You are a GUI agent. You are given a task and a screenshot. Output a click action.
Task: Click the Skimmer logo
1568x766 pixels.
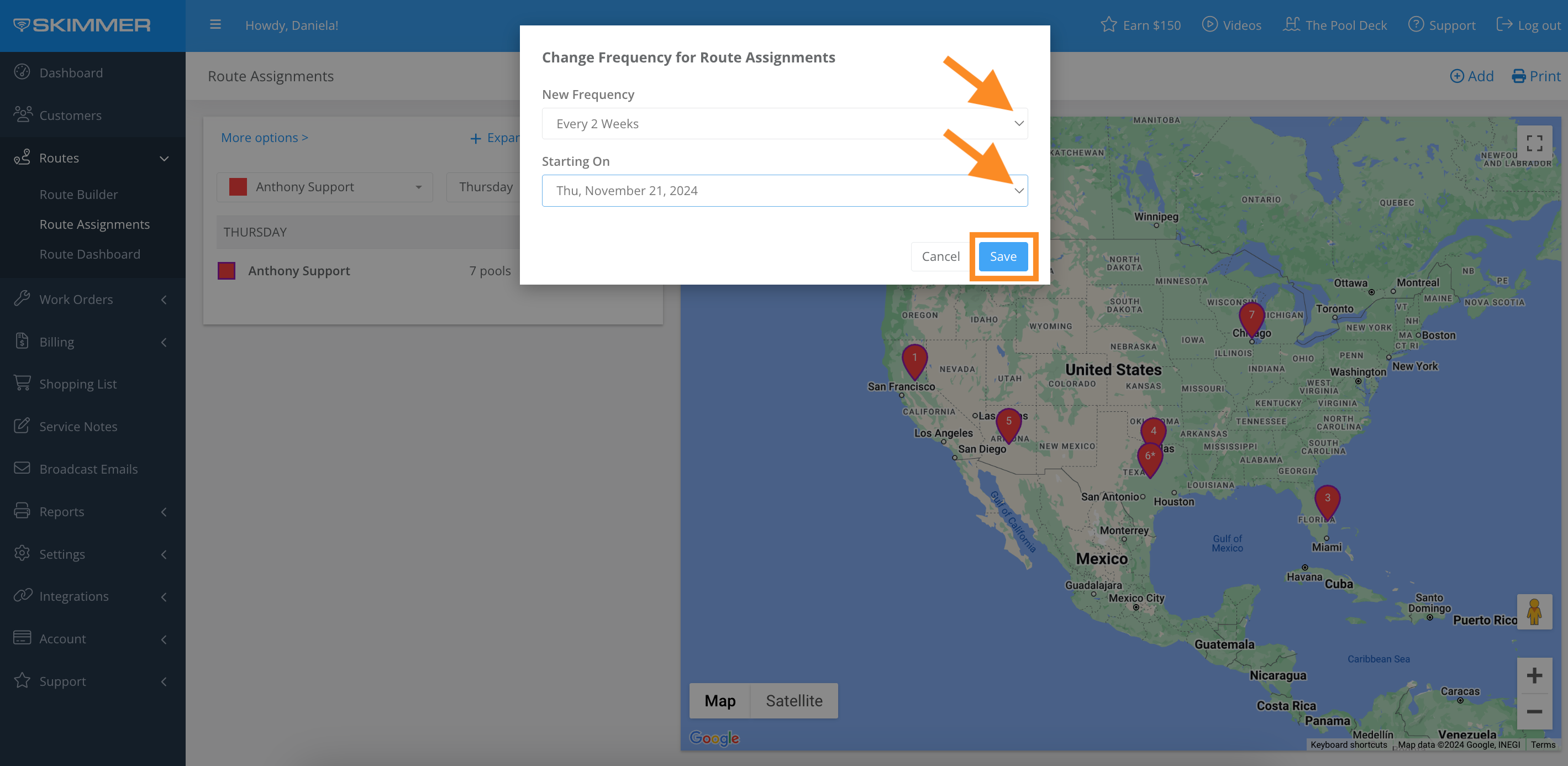point(82,25)
